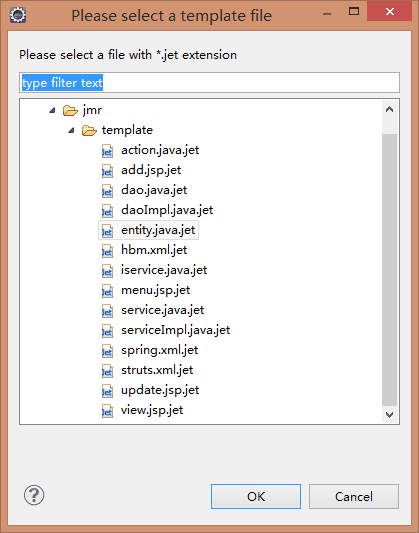Click the spring.xml.jet file icon

107,351
